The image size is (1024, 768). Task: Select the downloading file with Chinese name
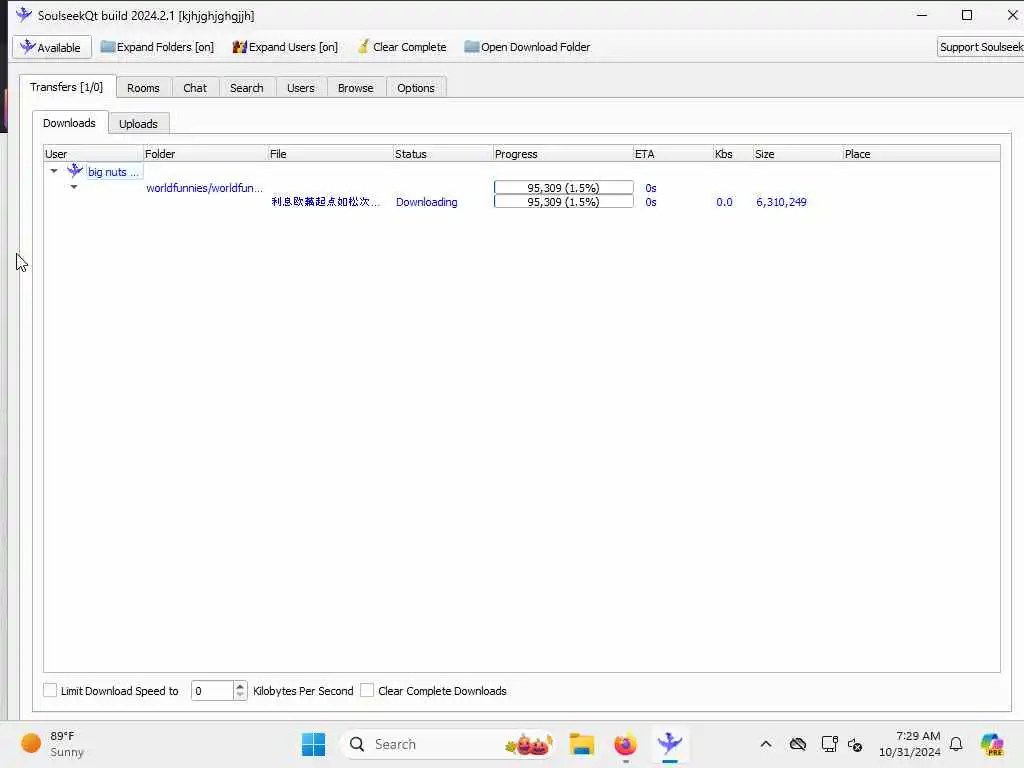point(325,202)
